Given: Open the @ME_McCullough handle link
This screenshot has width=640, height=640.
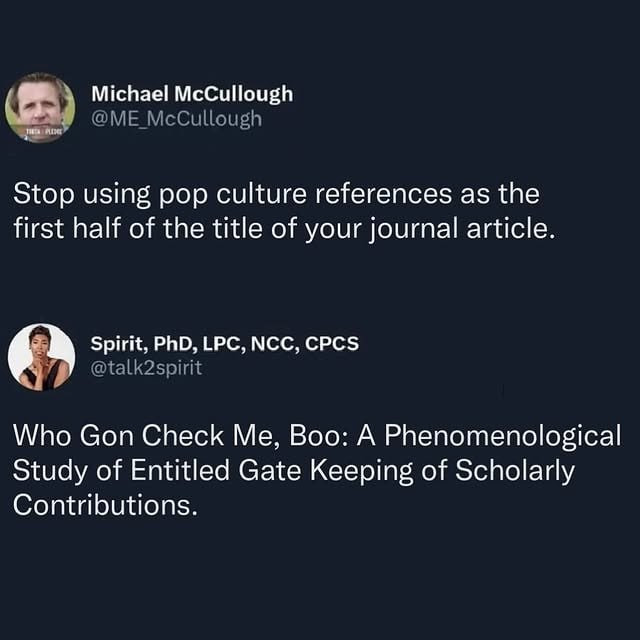Looking at the screenshot, I should tap(176, 119).
